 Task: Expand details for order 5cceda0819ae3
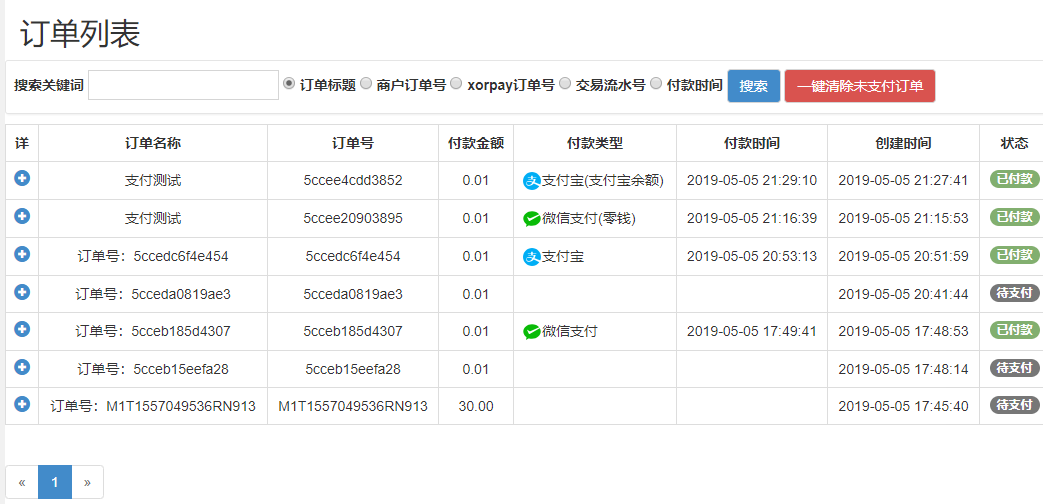point(22,292)
